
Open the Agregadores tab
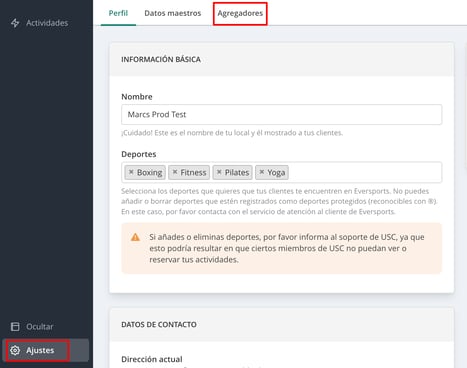[240, 13]
